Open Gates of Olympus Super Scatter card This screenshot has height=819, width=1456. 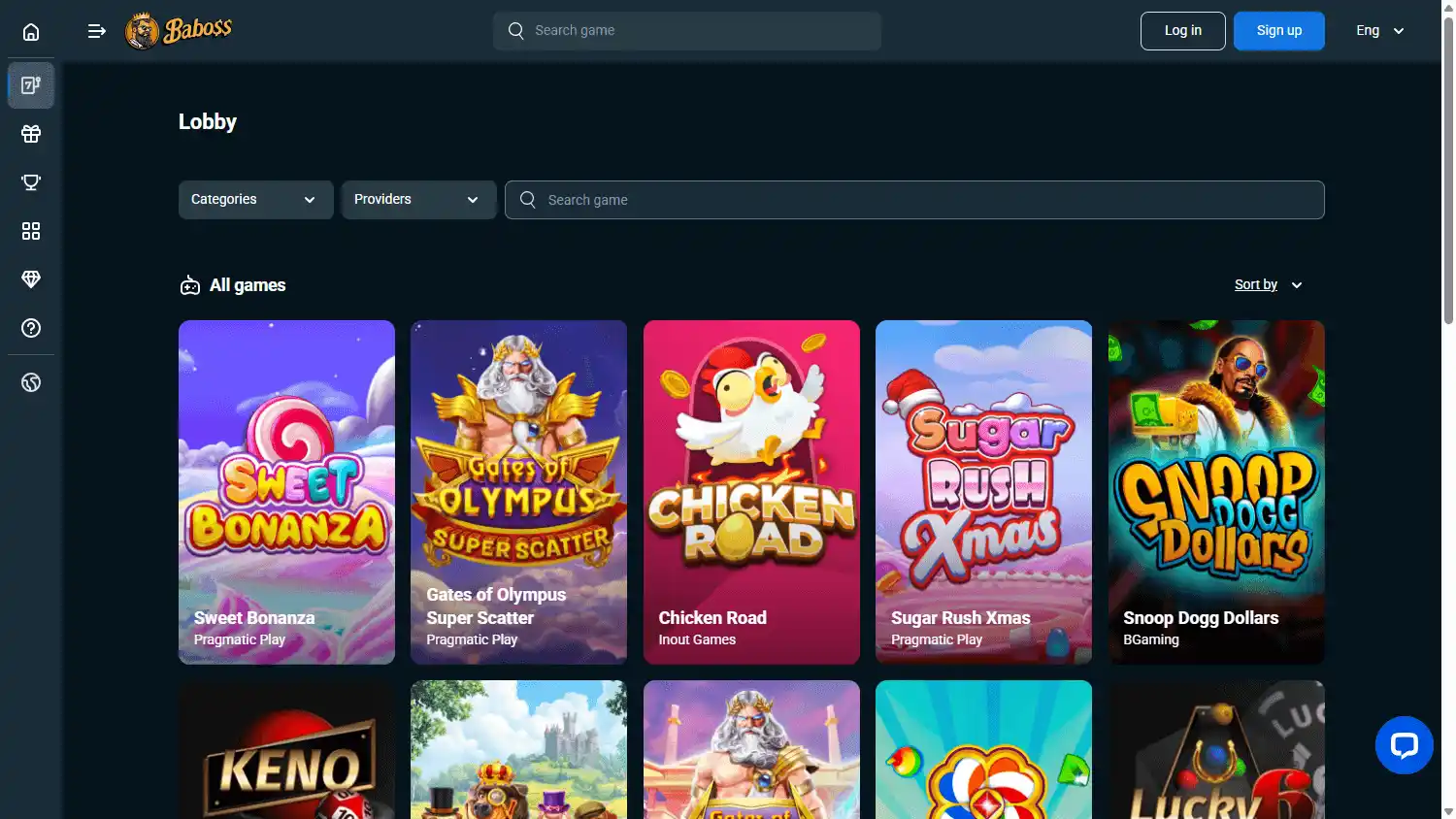click(x=518, y=492)
